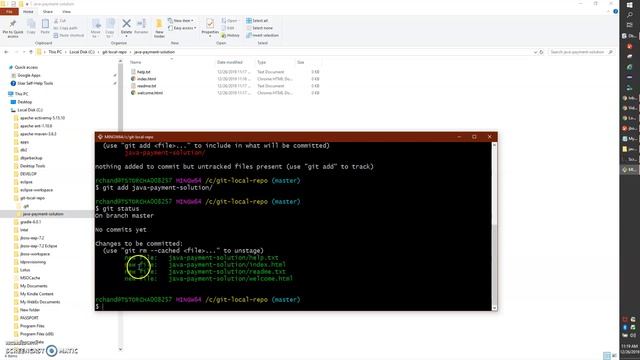Click the Git Bash window title icon
The image size is (640, 360).
pyautogui.click(x=100, y=137)
